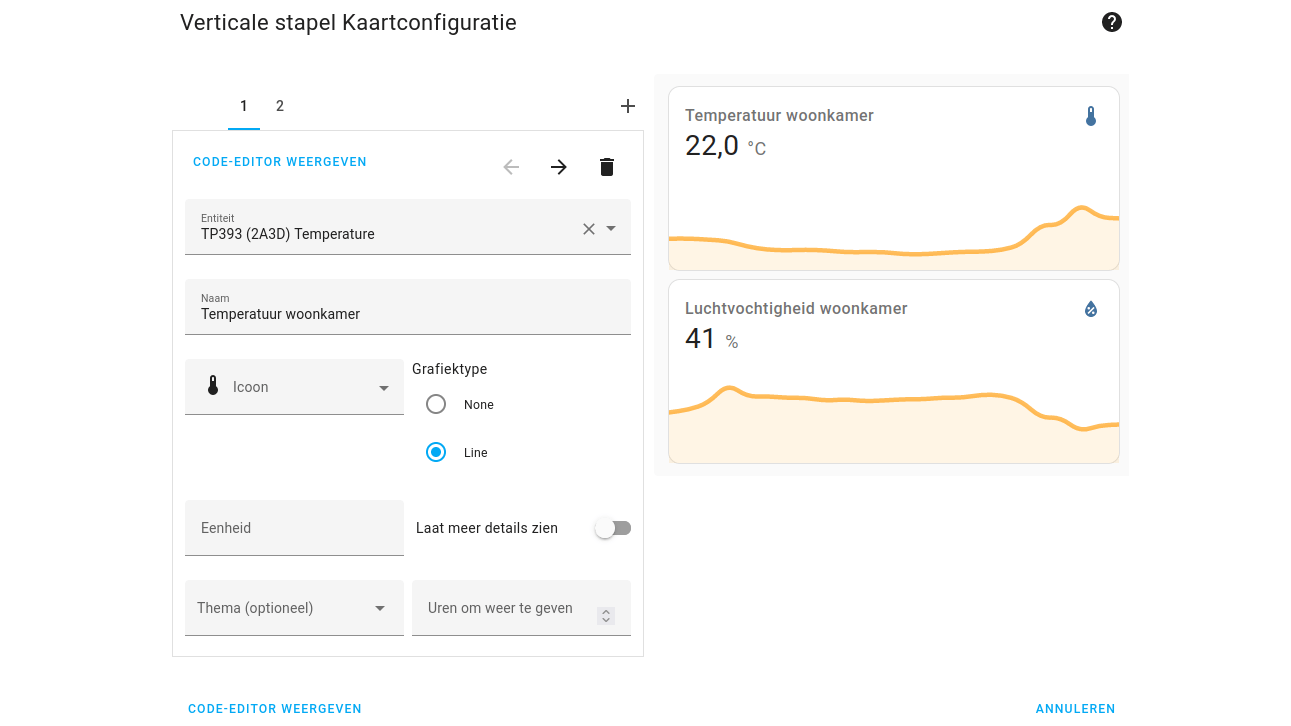Add a new card with plus icon
Screen dimensions: 1291x726
coord(628,106)
